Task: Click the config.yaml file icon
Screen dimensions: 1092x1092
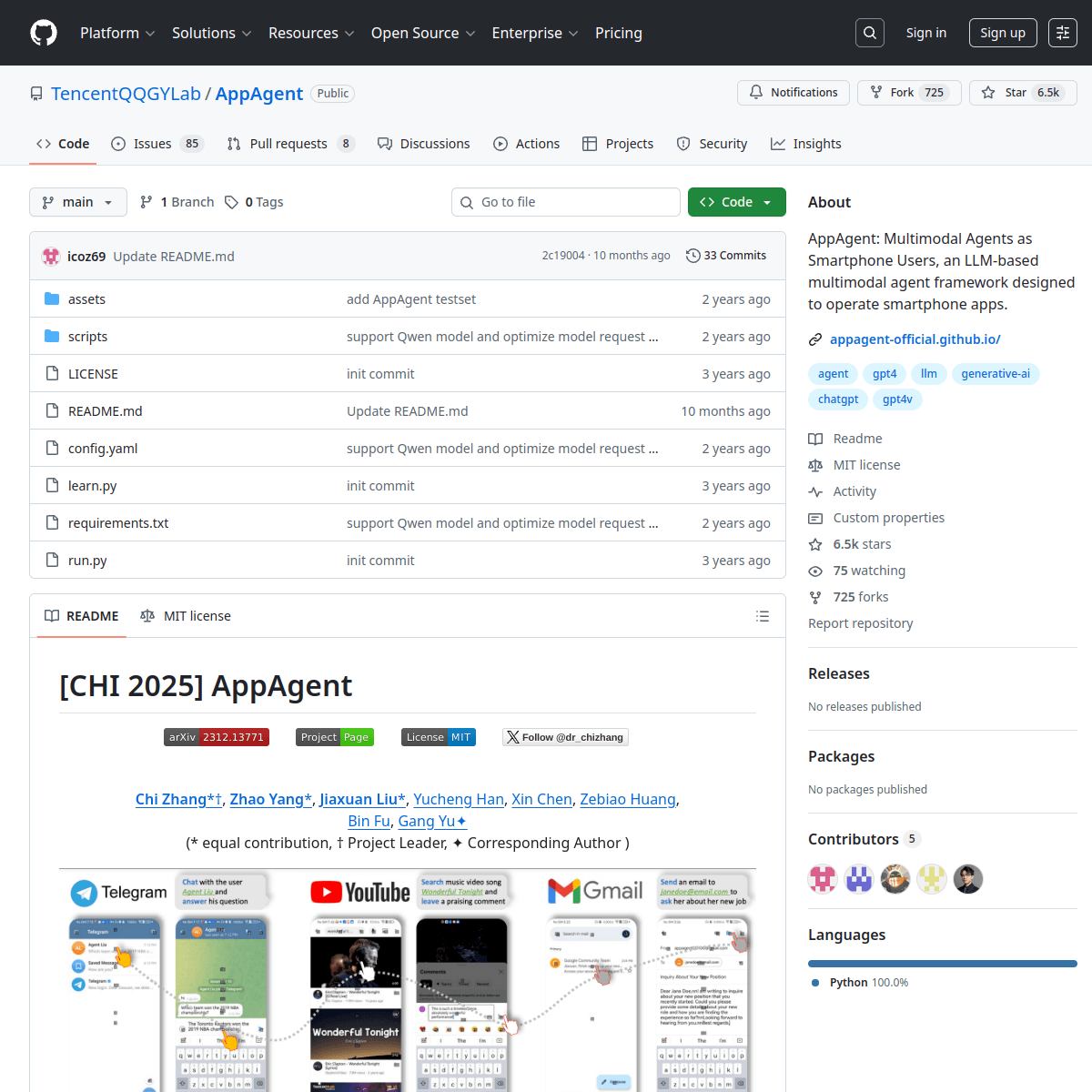Action: [52, 449]
